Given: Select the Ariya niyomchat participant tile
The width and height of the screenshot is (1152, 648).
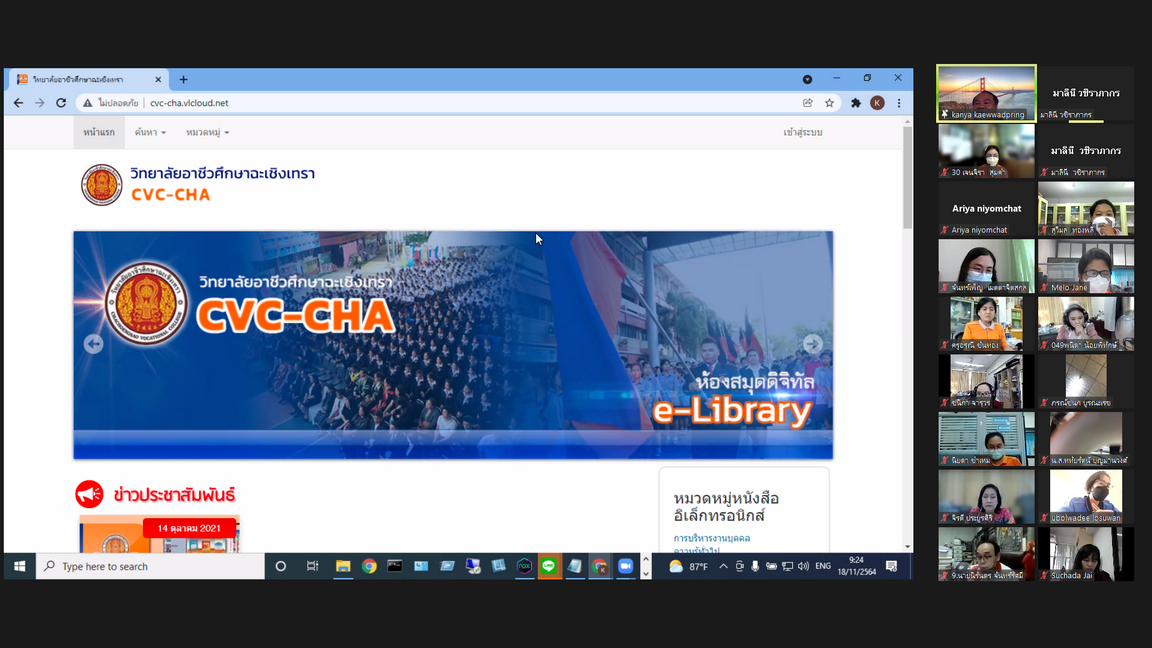Looking at the screenshot, I should tap(987, 209).
